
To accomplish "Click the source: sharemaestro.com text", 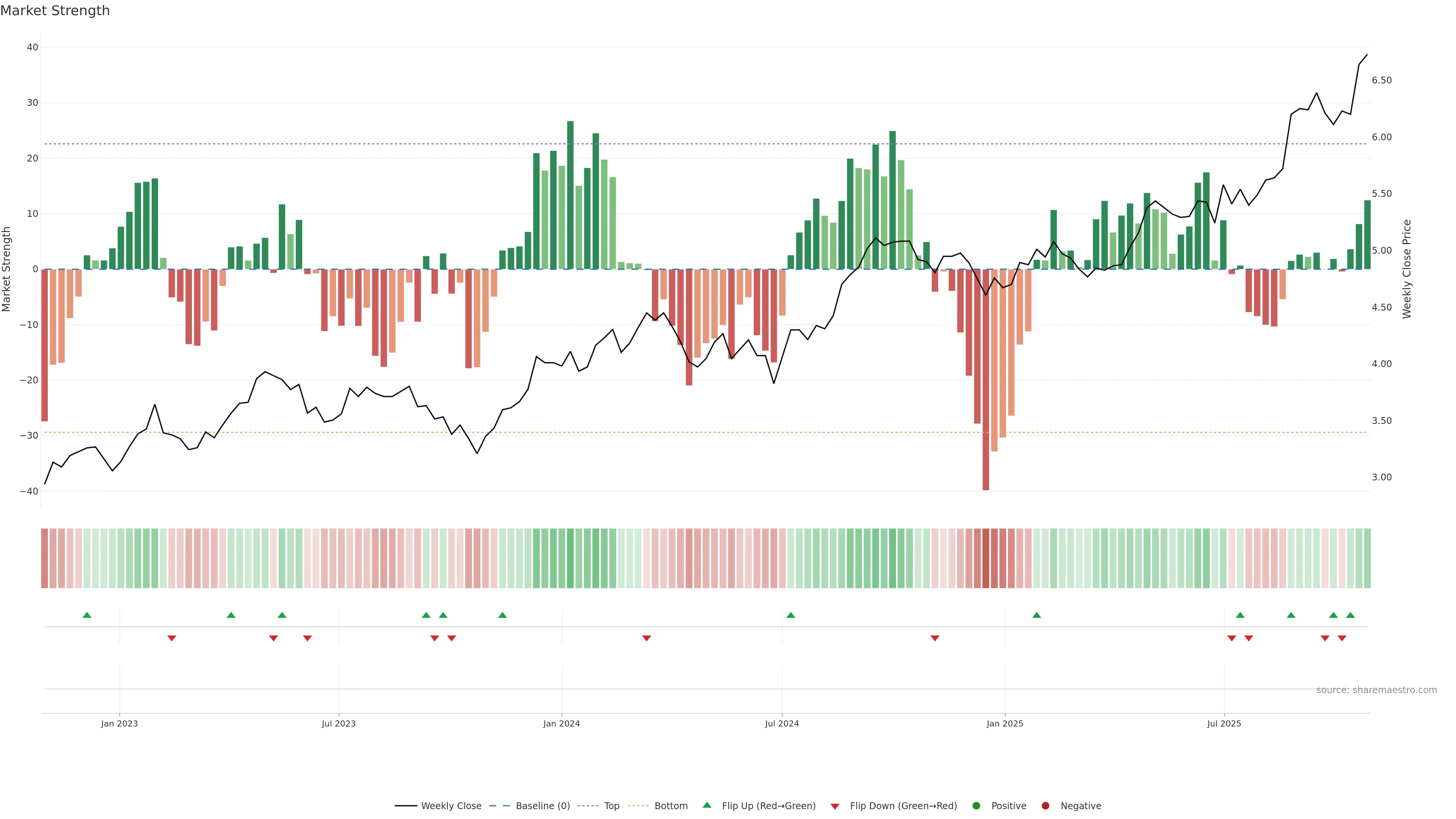I will coord(1376,690).
